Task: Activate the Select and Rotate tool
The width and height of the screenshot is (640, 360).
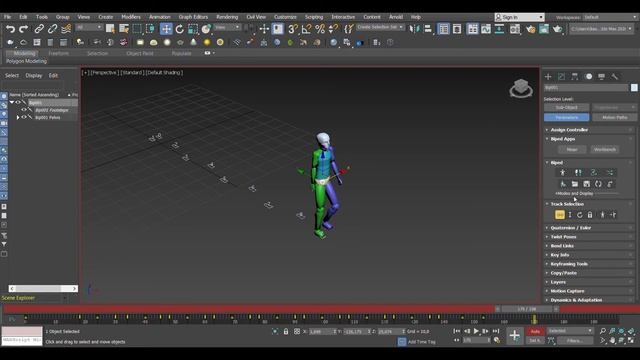Action: pos(180,29)
